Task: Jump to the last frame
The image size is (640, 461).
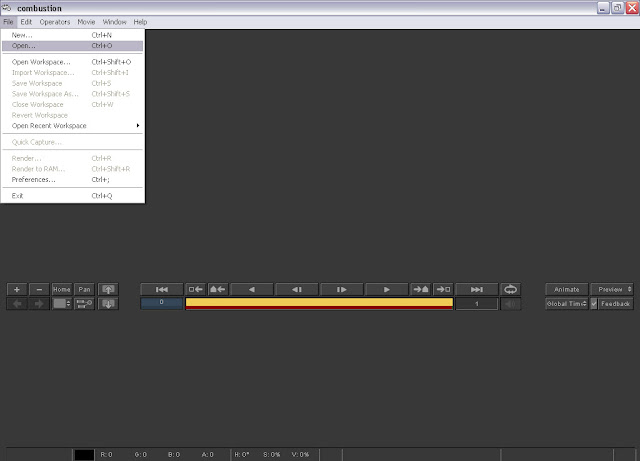Action: (477, 290)
